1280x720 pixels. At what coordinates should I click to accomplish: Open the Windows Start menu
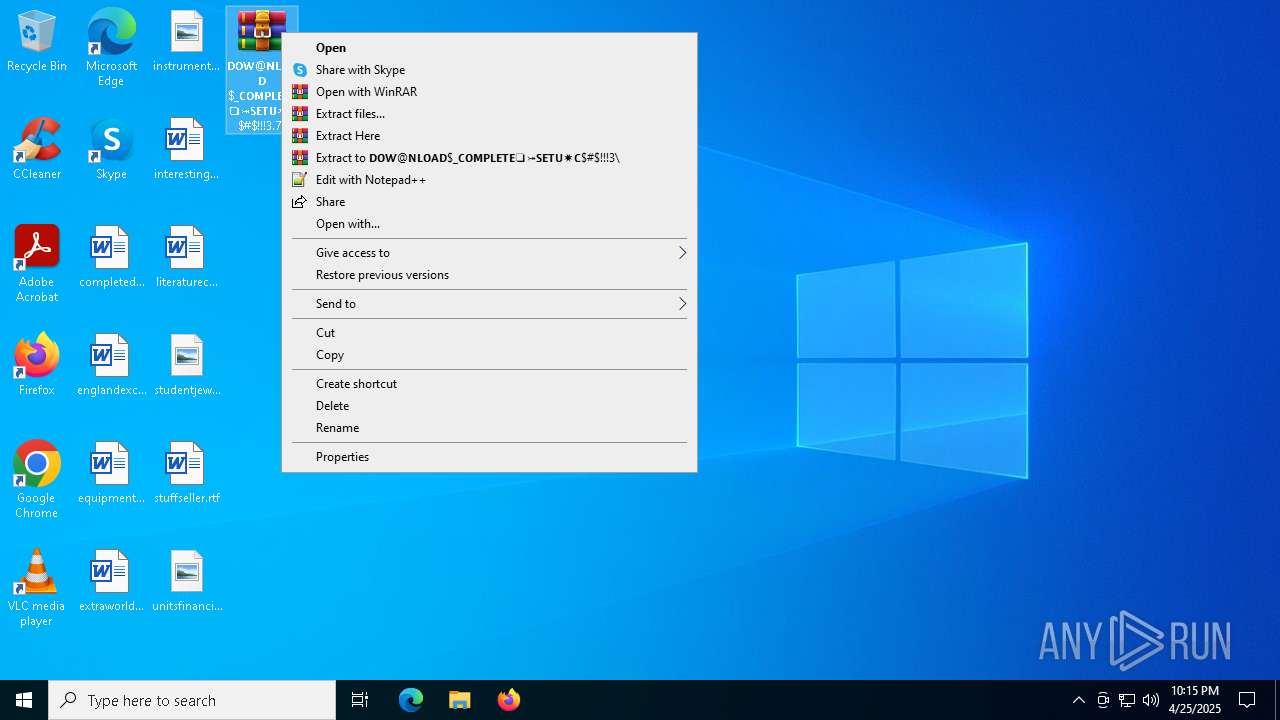[24, 700]
